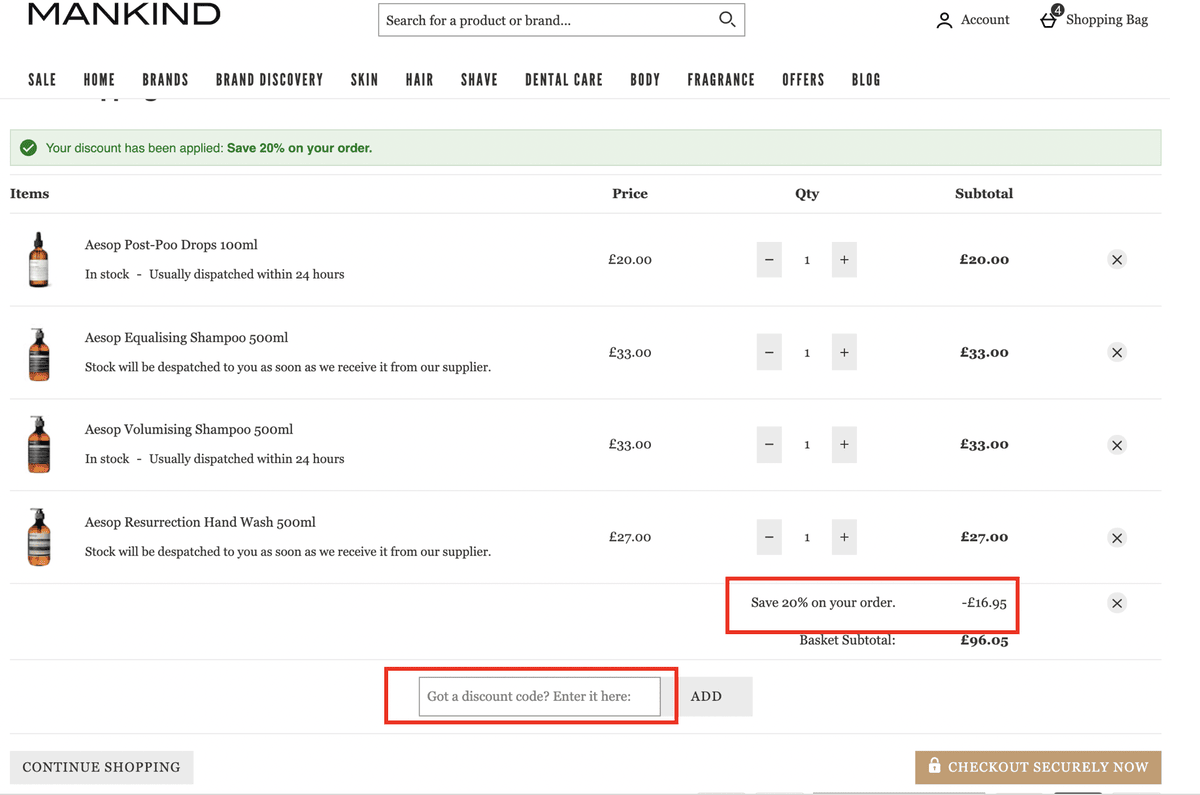Increase quantity of Aesop Resurrection Hand Wash

844,537
